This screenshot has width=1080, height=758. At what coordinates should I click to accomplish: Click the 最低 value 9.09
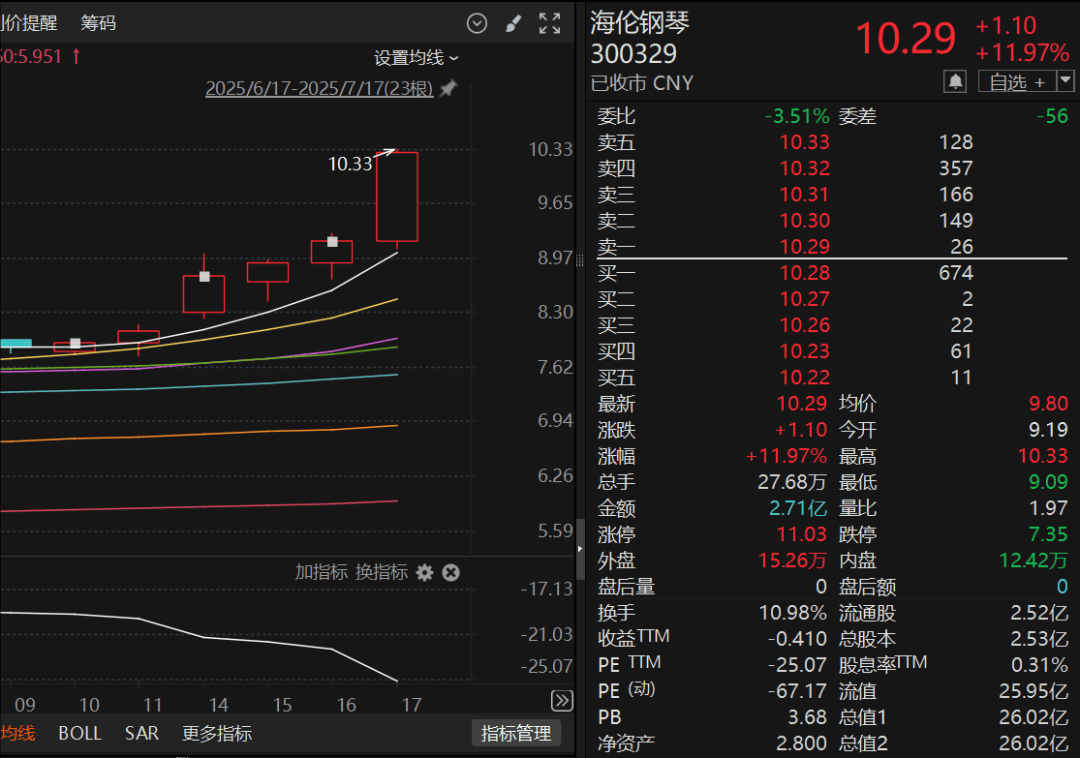pos(1048,482)
